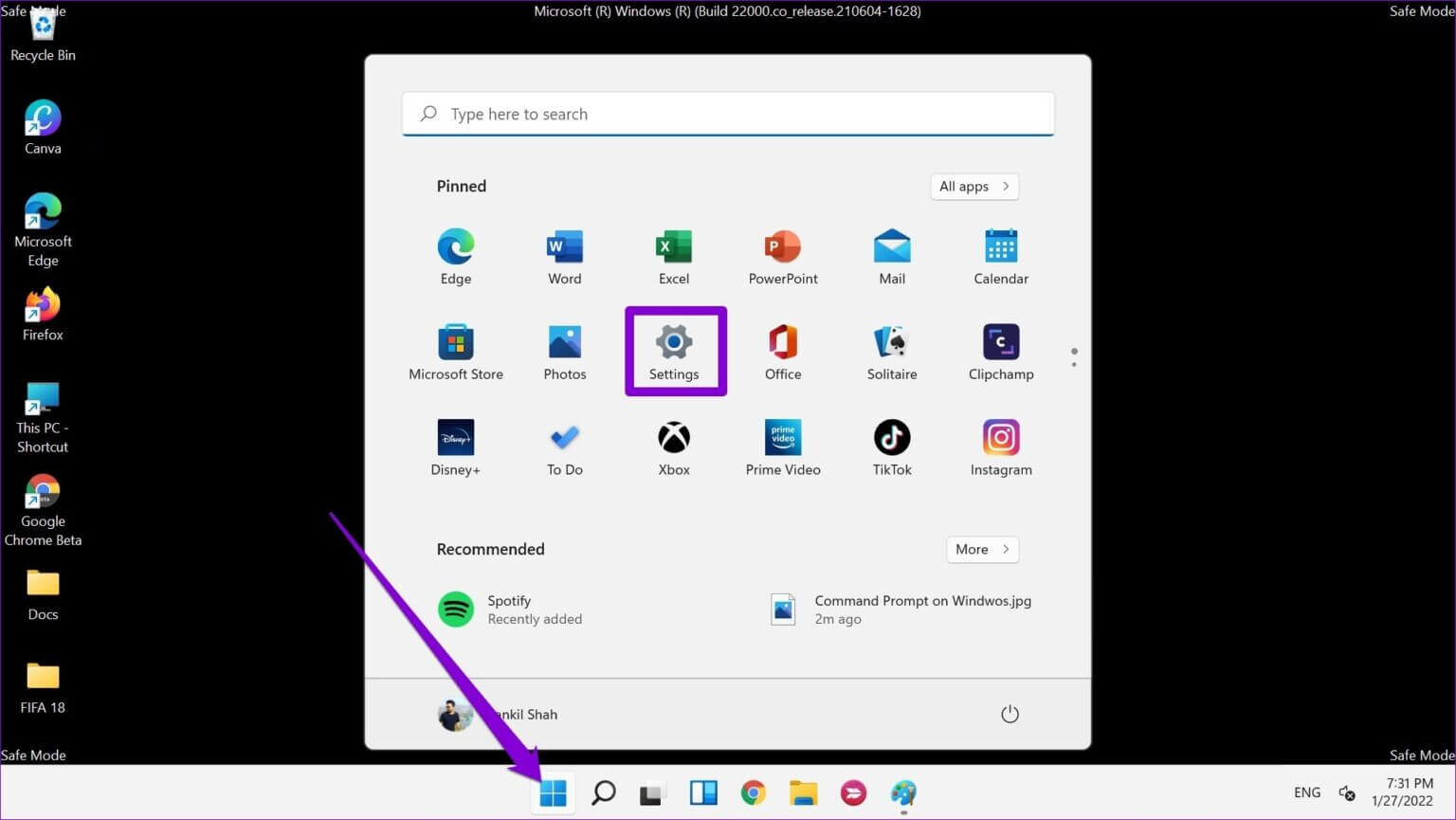Click Type here to search field
Image resolution: width=1456 pixels, height=820 pixels.
point(728,114)
